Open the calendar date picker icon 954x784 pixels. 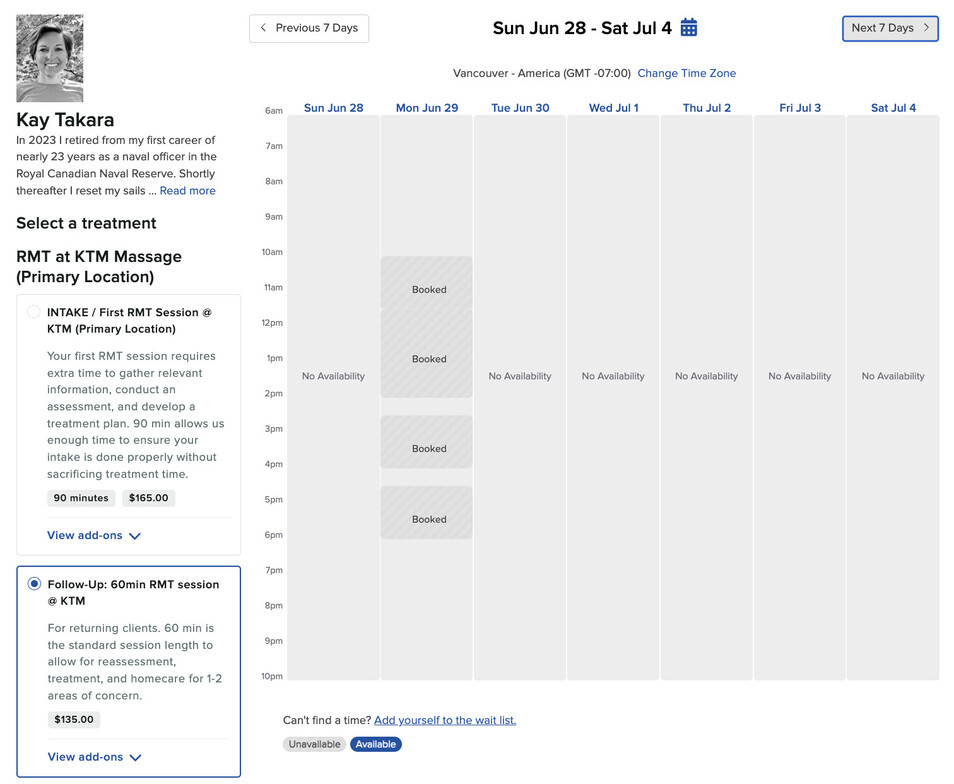[x=688, y=27]
